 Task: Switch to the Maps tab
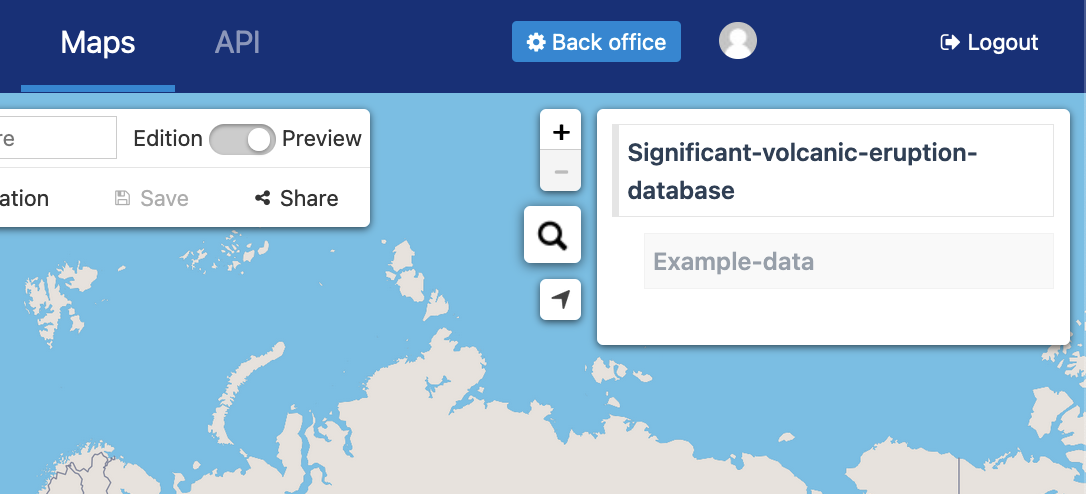(x=98, y=42)
